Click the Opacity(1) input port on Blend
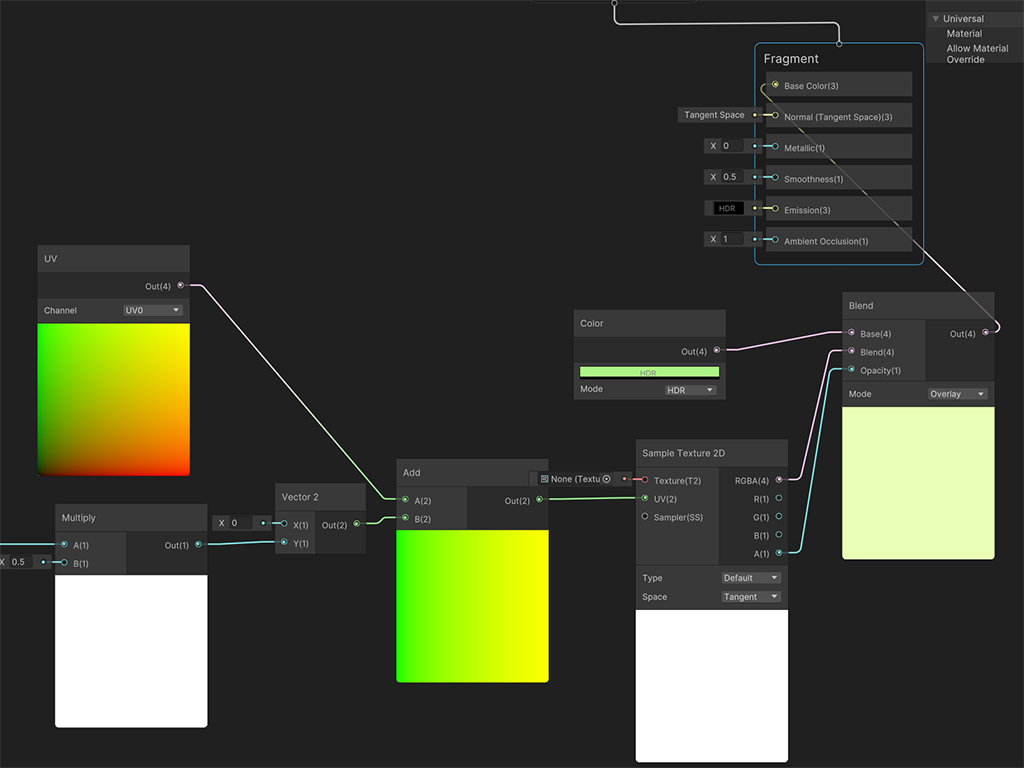The height and width of the screenshot is (768, 1024). click(851, 370)
